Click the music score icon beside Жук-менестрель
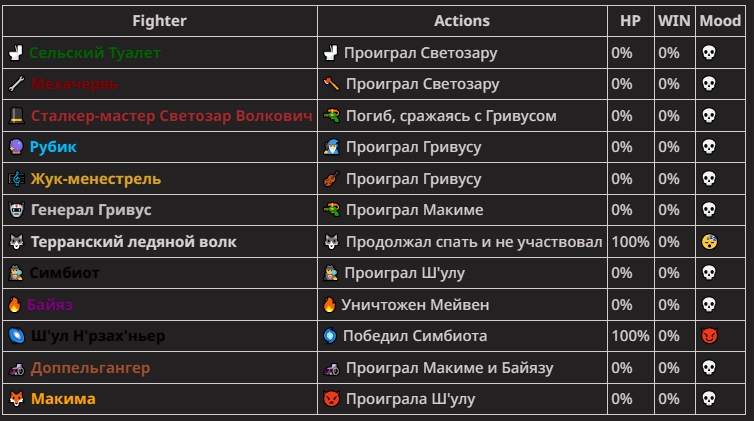Screen dimensions: 754x421 (x=16, y=178)
